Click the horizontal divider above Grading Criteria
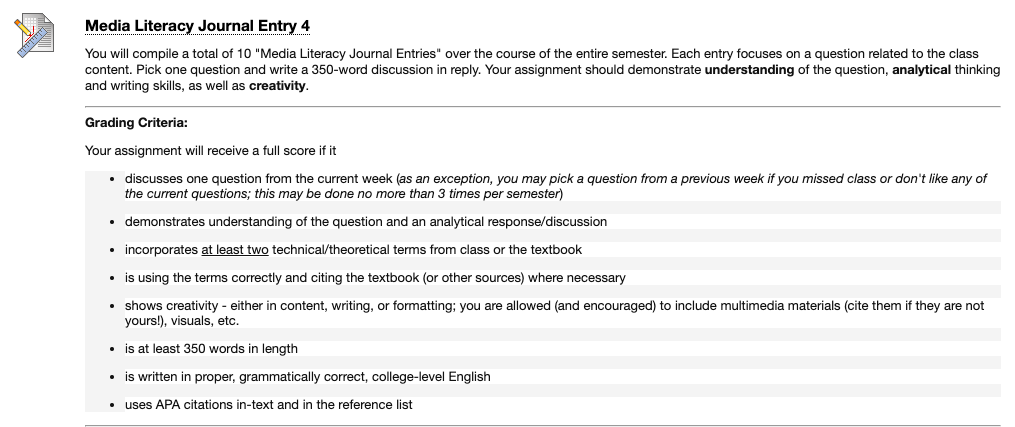The height and width of the screenshot is (427, 1015). 542,106
